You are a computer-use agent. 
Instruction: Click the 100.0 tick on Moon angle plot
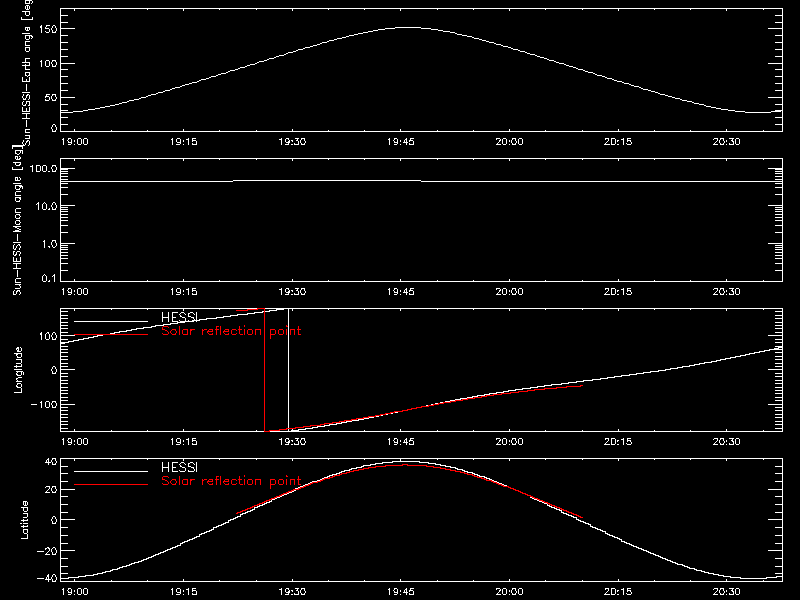coord(43,169)
